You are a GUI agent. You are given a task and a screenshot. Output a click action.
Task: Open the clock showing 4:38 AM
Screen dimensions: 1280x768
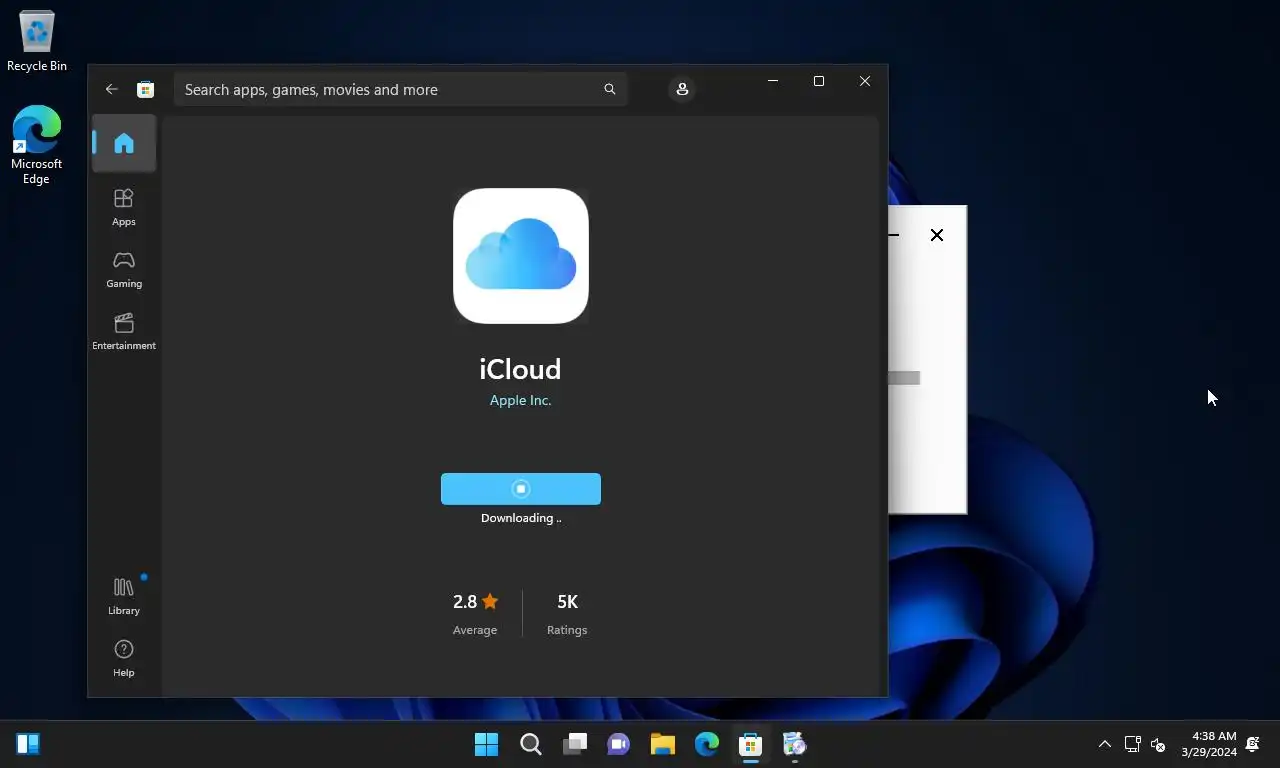click(1209, 744)
